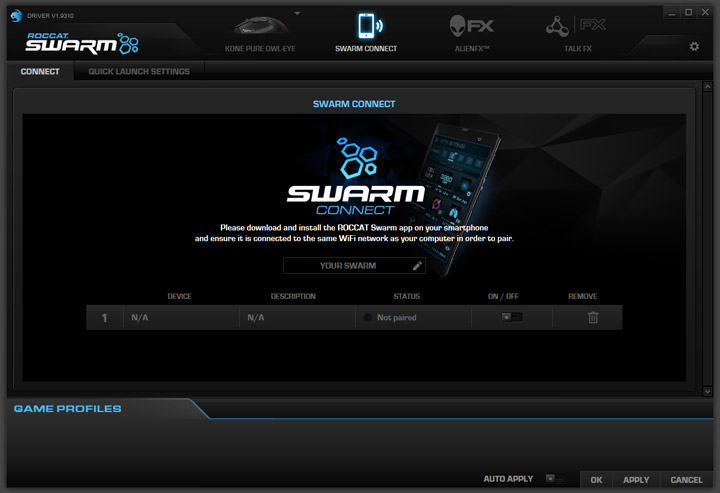Click the DRIVER V1.9310 version text
720x493 pixels.
pos(50,16)
